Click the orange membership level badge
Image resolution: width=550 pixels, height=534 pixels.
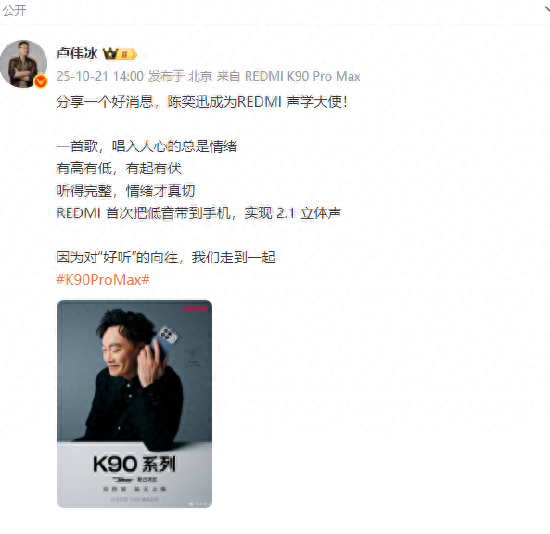click(x=127, y=54)
